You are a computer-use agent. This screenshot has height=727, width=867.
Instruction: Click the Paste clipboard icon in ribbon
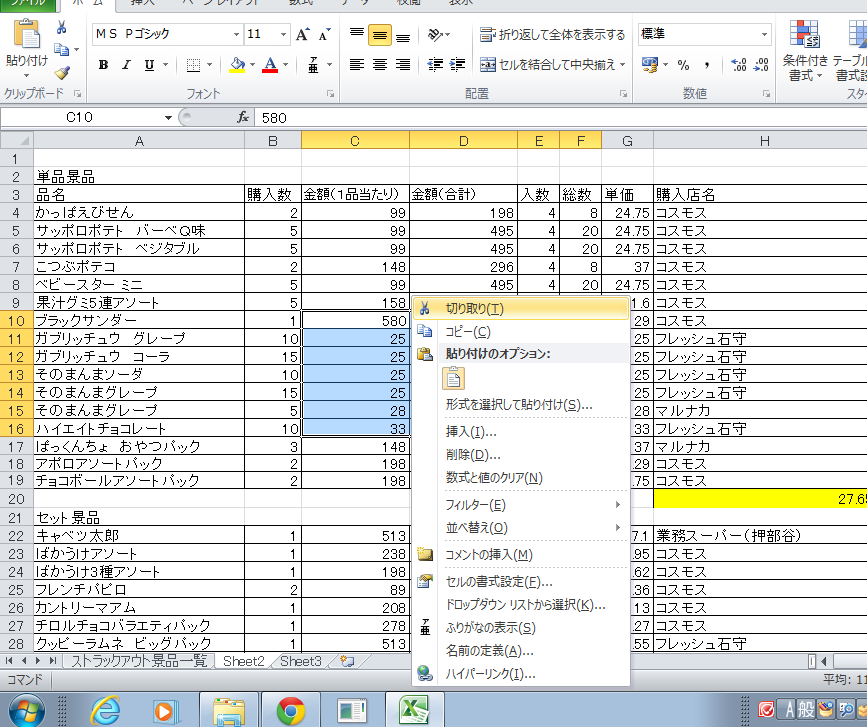point(26,35)
